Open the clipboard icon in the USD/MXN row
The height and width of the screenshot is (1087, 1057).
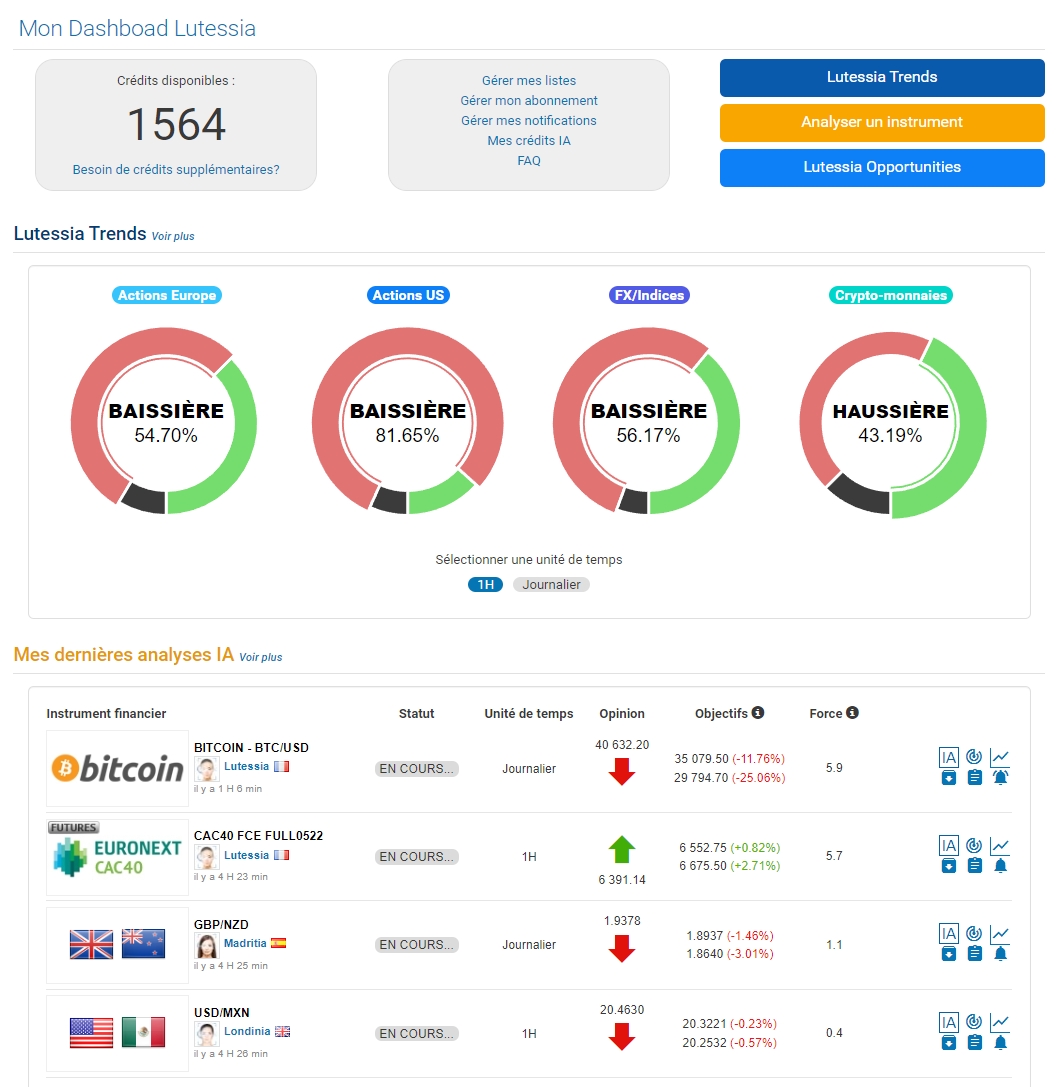tap(975, 1043)
